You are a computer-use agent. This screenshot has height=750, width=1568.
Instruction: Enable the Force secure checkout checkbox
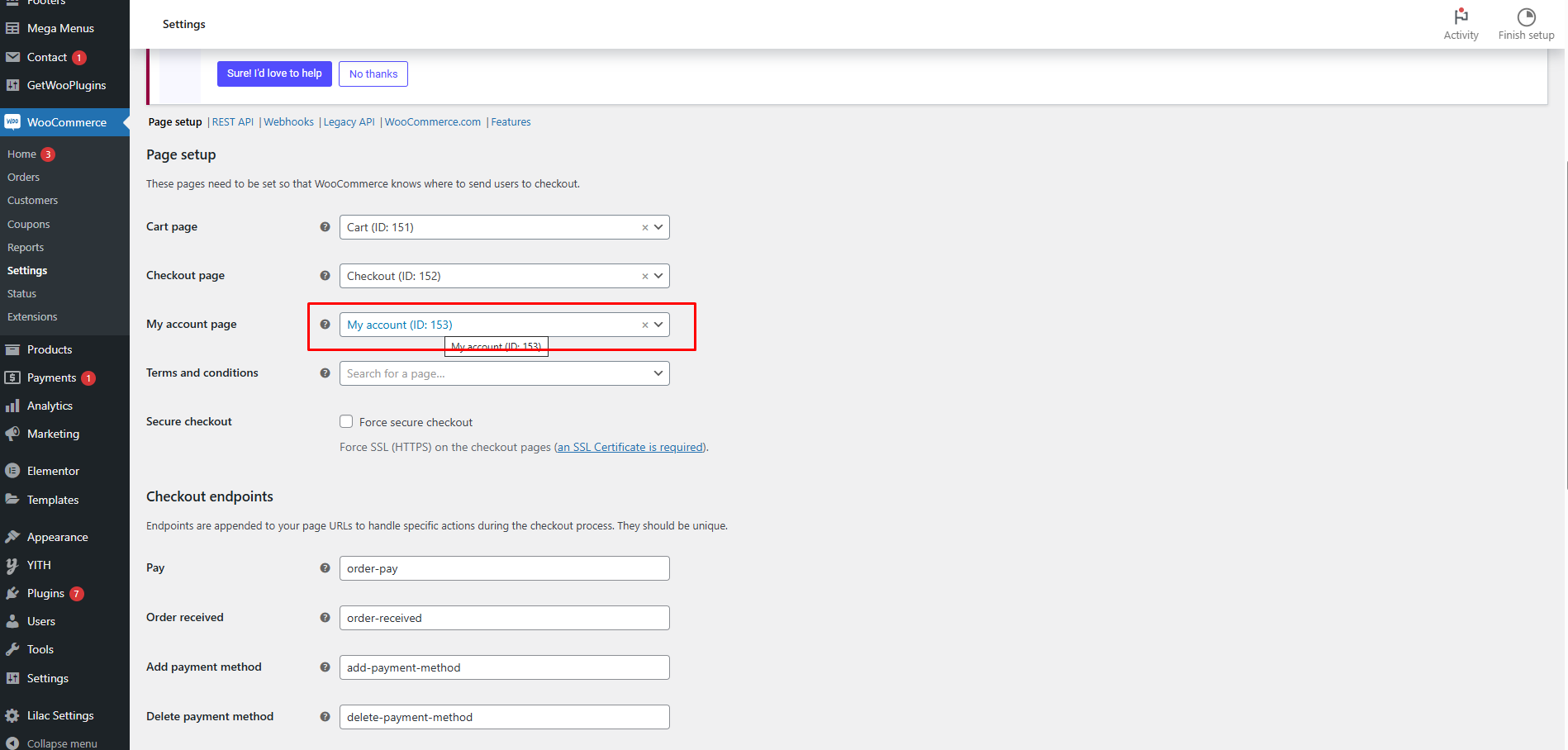[346, 421]
